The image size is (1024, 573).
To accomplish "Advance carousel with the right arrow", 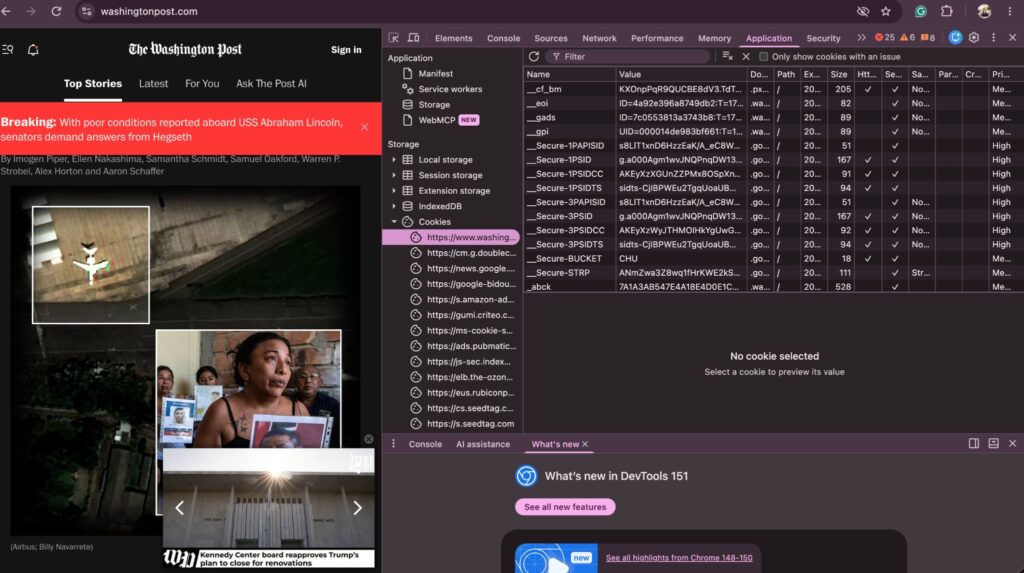I will 357,508.
